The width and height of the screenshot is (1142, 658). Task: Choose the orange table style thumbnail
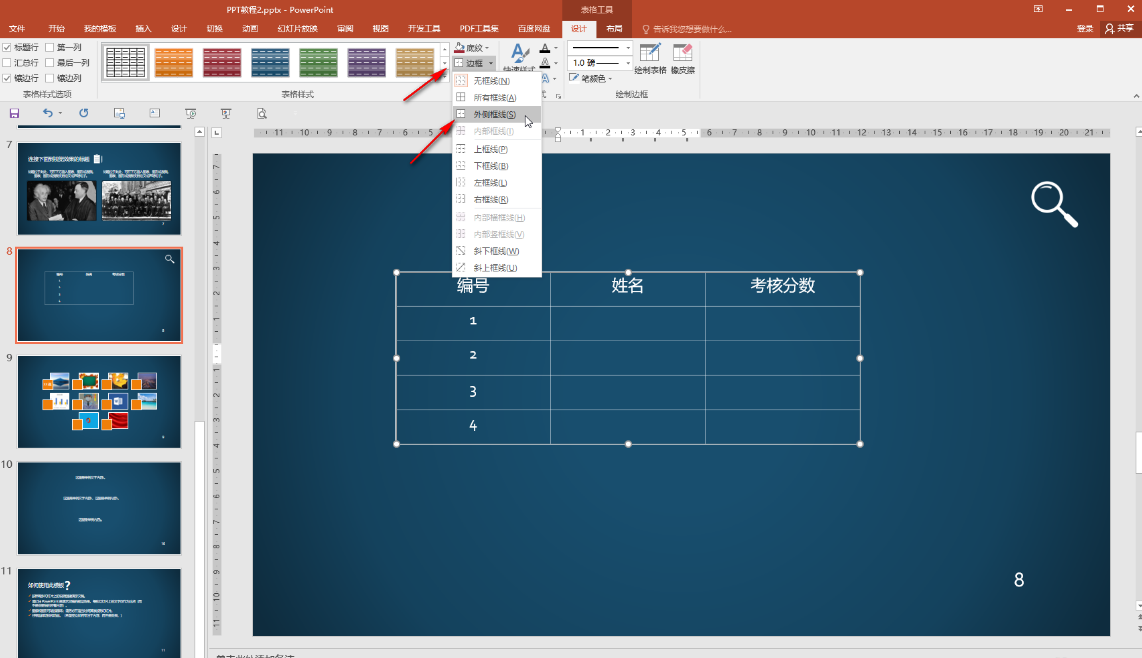click(x=174, y=62)
